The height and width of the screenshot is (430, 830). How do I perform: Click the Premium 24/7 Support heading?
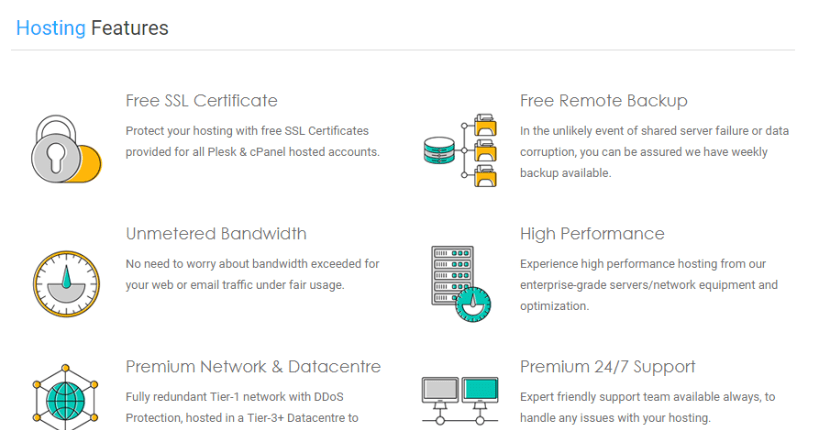[x=608, y=366]
